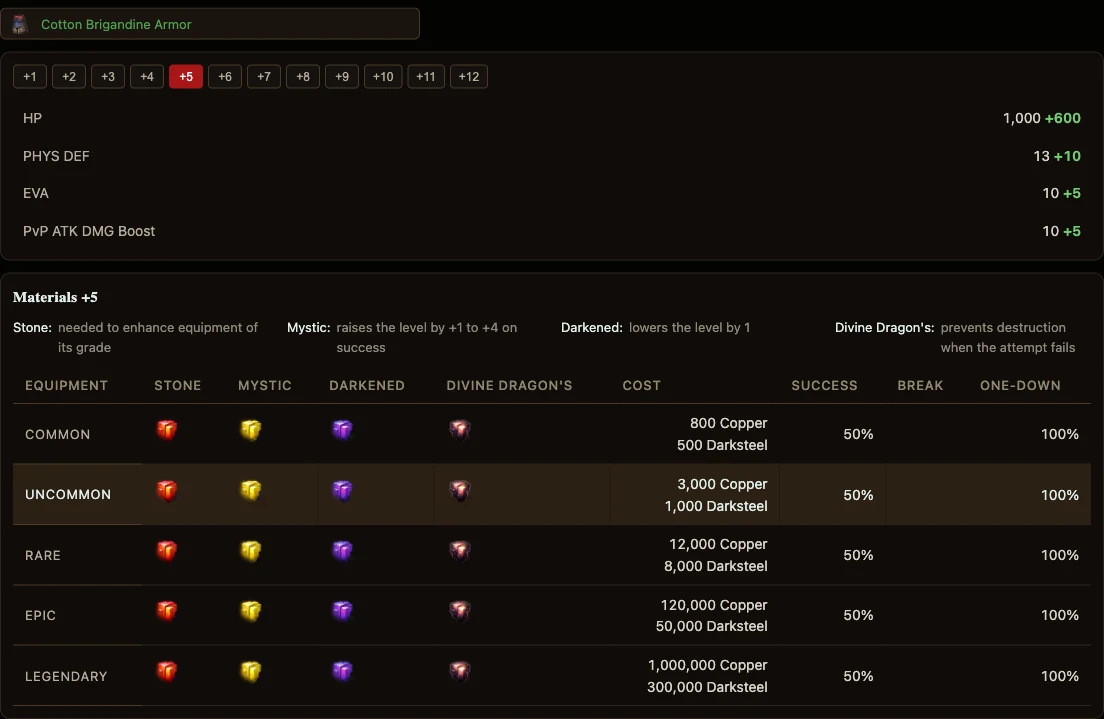Select the +12 enhancement level

pos(469,77)
